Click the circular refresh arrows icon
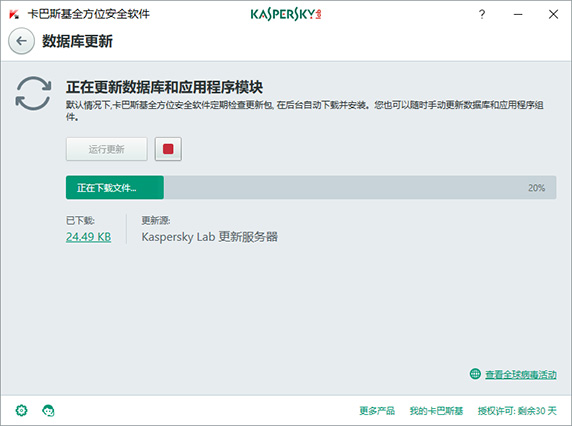This screenshot has width=572, height=426. [x=33, y=93]
